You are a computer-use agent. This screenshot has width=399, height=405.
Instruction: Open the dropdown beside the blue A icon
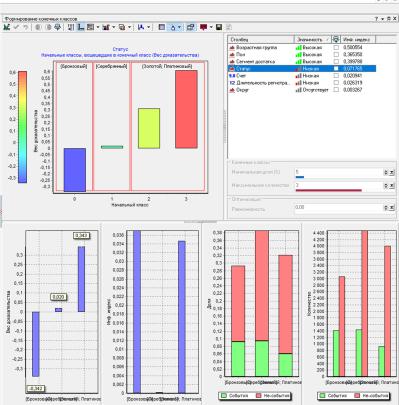(x=149, y=28)
